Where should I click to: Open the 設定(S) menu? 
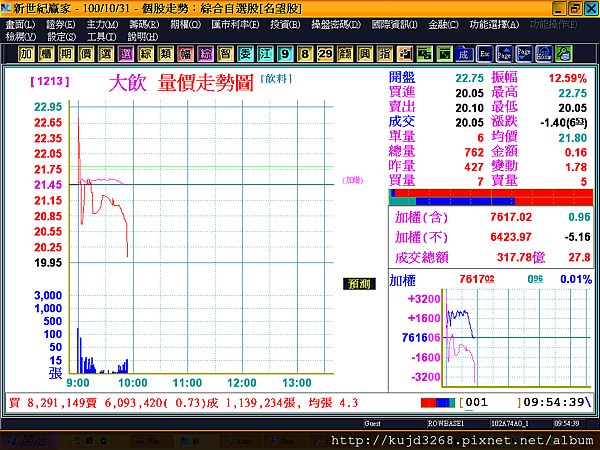(x=62, y=37)
